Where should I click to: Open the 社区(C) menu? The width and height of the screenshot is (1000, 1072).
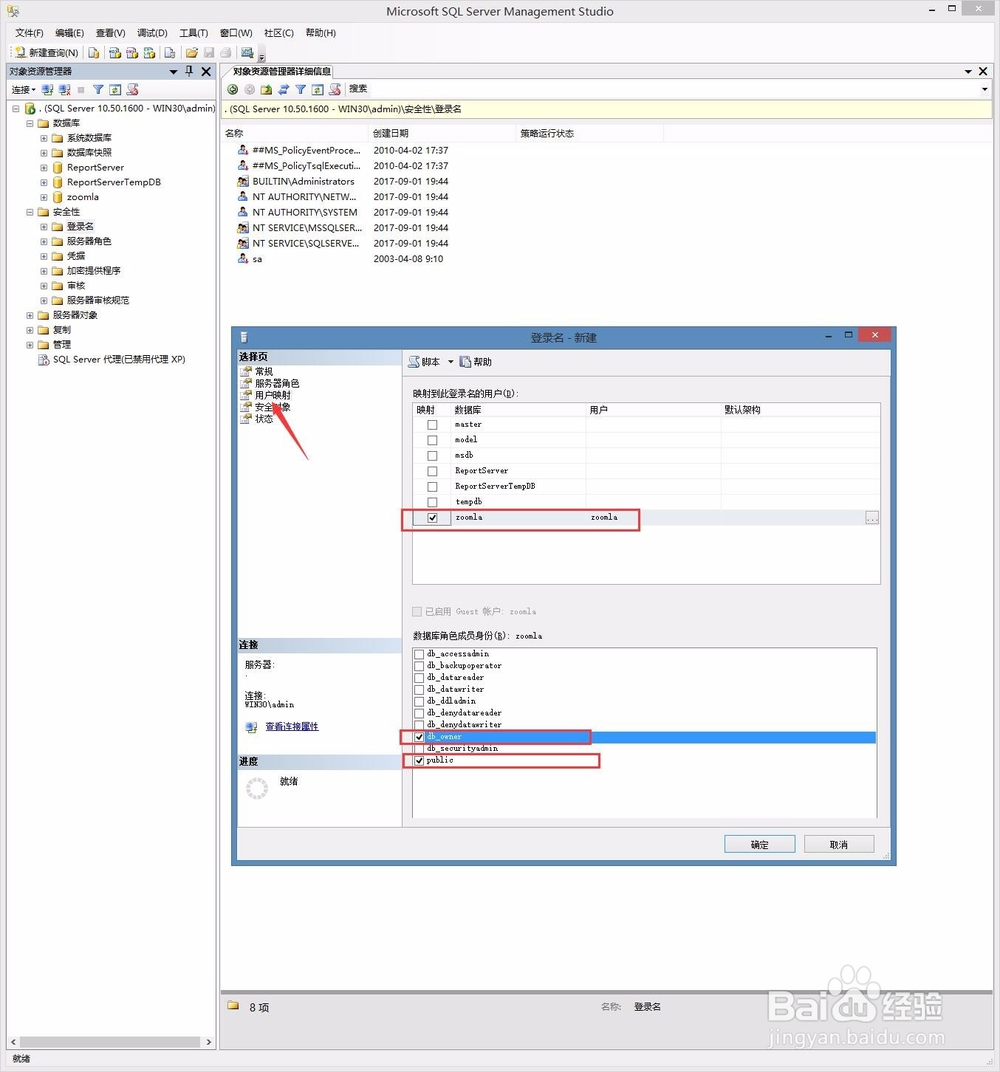tap(279, 33)
